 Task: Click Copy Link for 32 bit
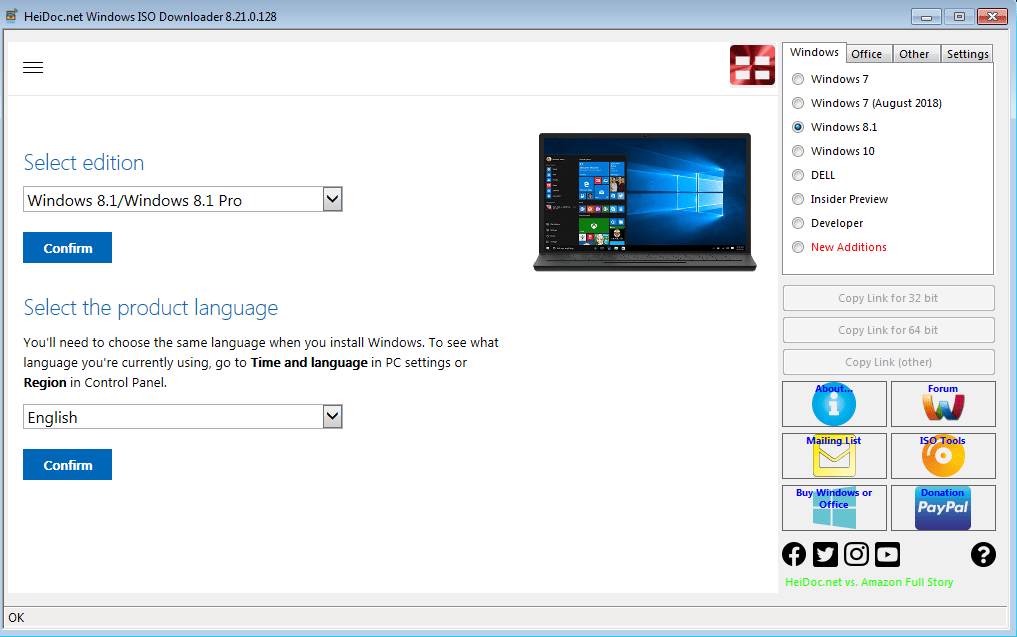[888, 298]
